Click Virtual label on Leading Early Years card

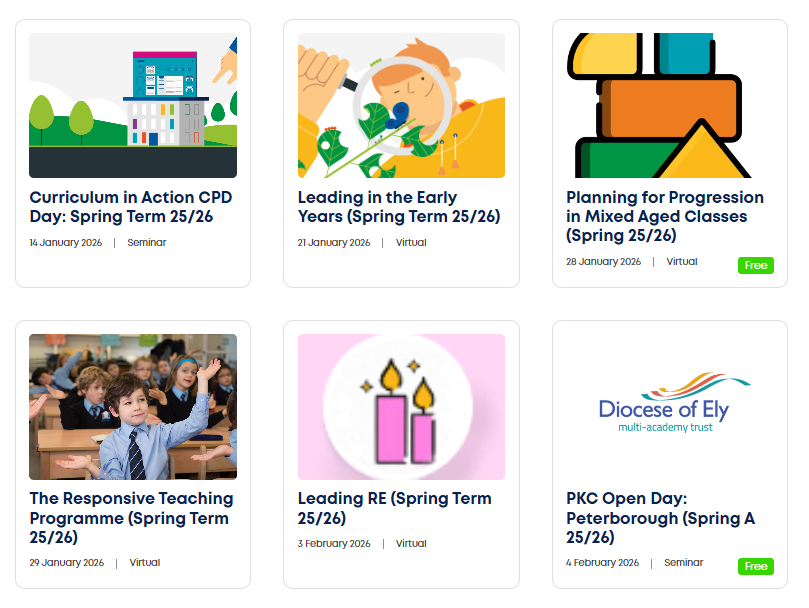(411, 243)
